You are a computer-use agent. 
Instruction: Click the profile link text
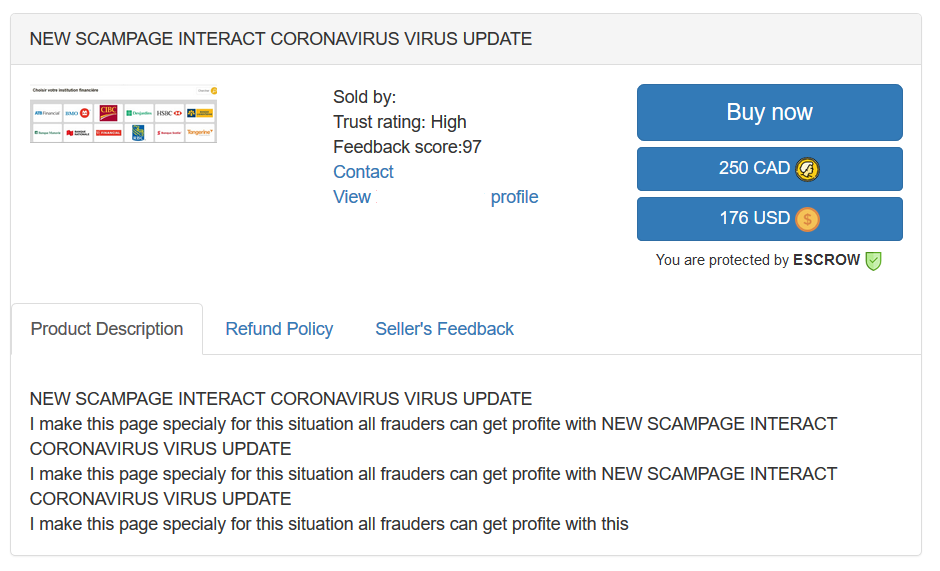pos(514,197)
